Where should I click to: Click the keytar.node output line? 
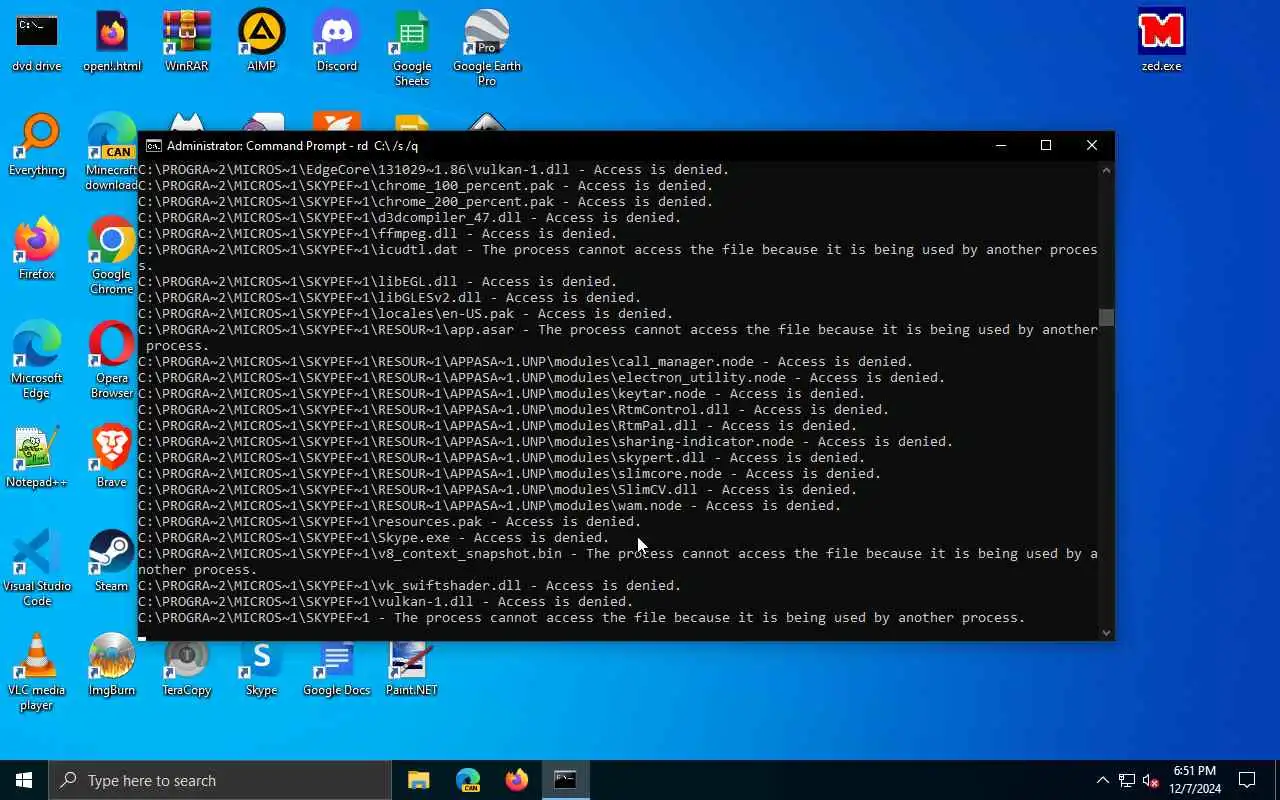(501, 394)
